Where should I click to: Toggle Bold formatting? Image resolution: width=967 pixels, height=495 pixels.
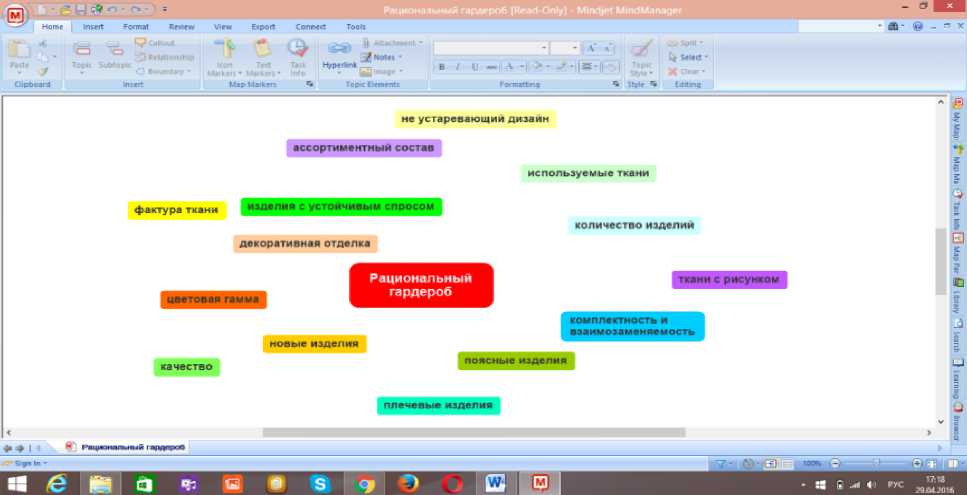click(x=442, y=67)
